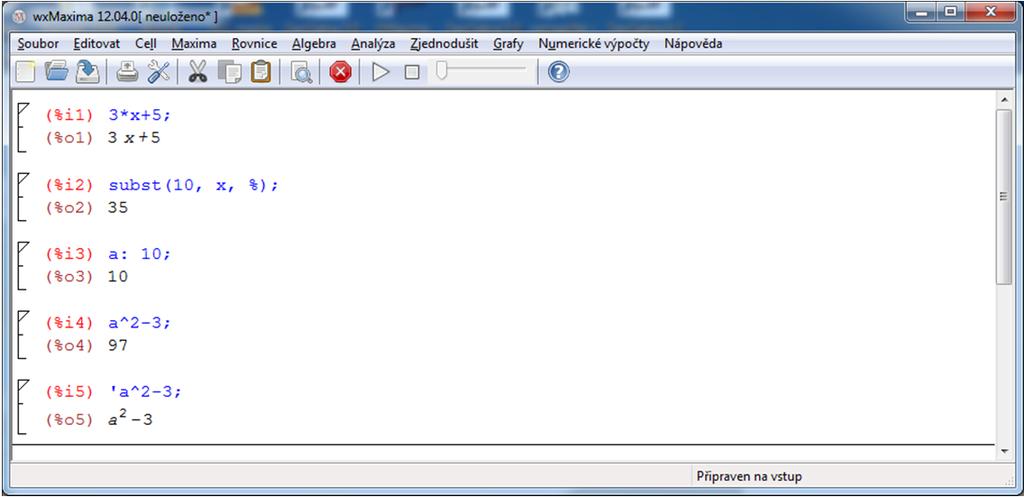Click the scroll-up arrow of the worksheet scrollbar
Viewport: 1024px width, 497px height.
[1004, 99]
